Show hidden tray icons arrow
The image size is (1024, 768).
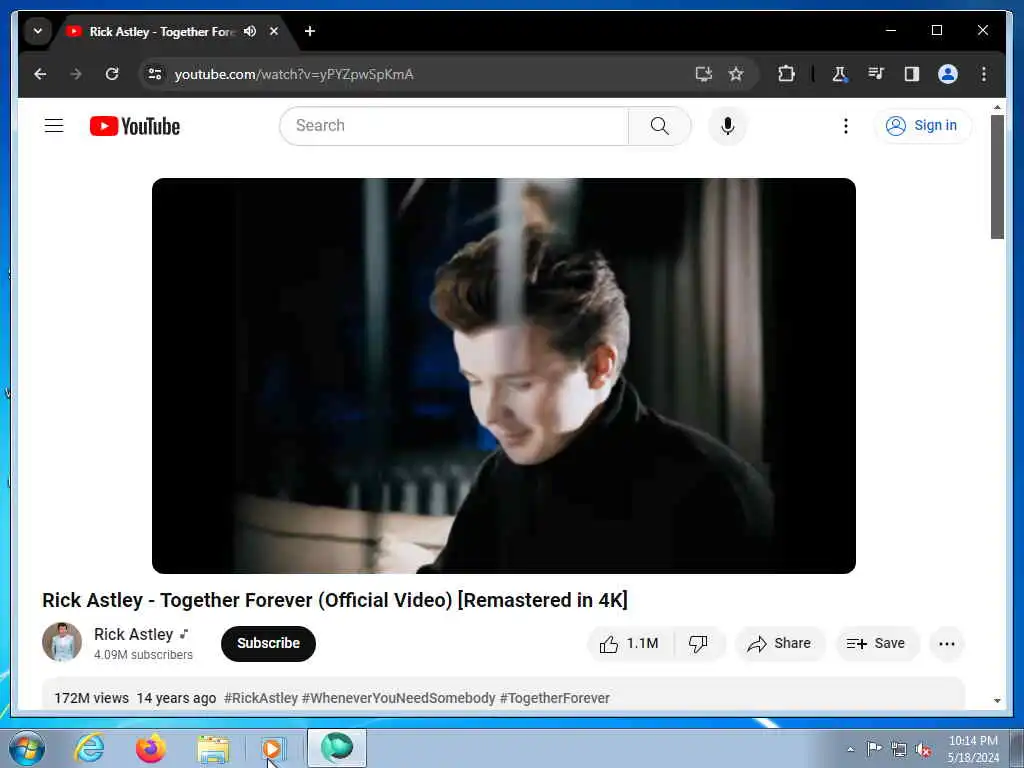tap(850, 749)
